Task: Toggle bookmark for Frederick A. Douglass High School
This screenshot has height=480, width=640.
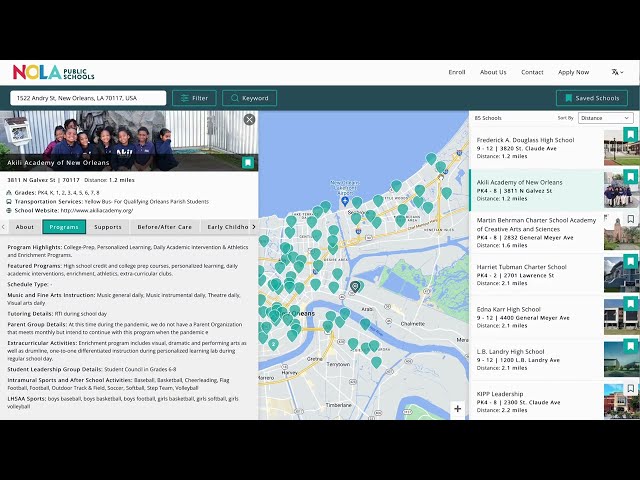Action: 631,134
